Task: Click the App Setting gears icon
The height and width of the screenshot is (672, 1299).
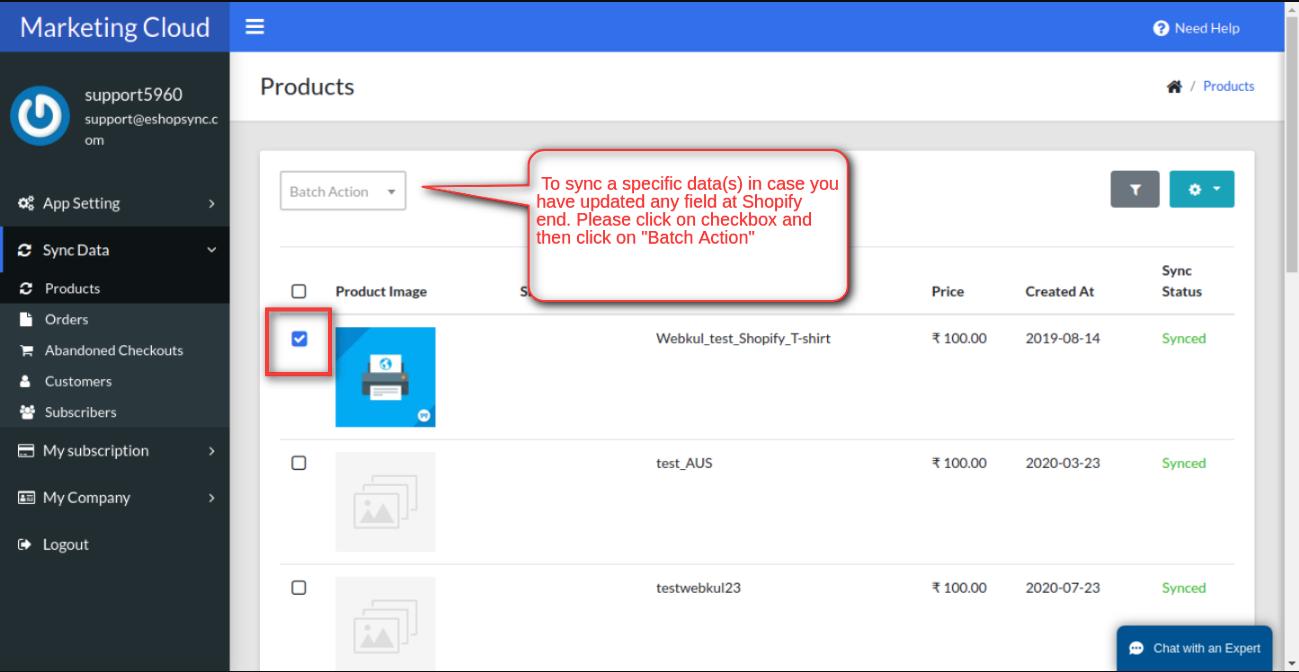Action: pos(27,203)
